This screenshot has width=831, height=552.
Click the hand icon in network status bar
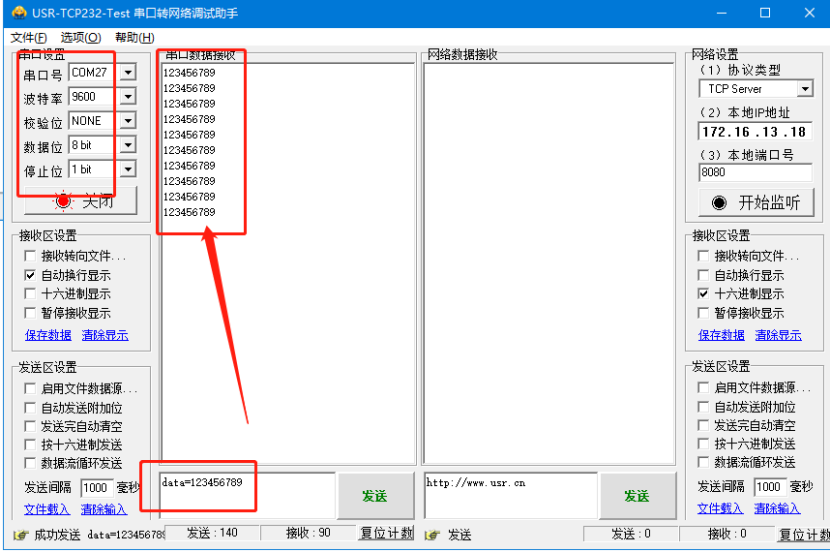coord(432,535)
